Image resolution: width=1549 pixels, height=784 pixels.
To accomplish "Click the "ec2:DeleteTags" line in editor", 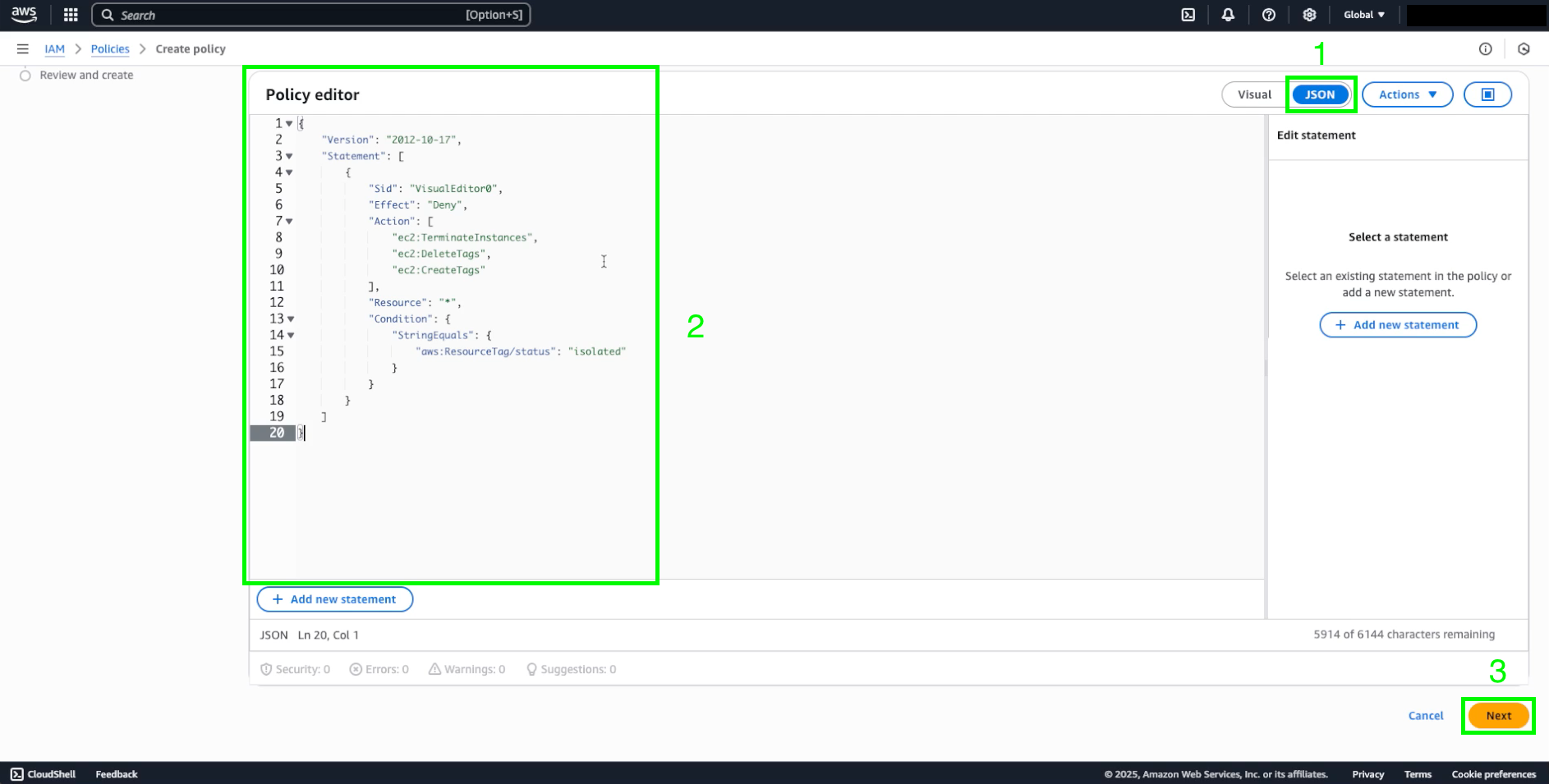I will tap(441, 254).
